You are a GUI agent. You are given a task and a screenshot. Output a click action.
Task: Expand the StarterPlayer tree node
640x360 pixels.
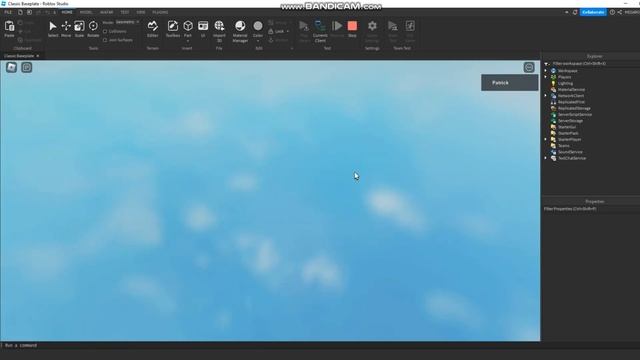click(x=546, y=139)
